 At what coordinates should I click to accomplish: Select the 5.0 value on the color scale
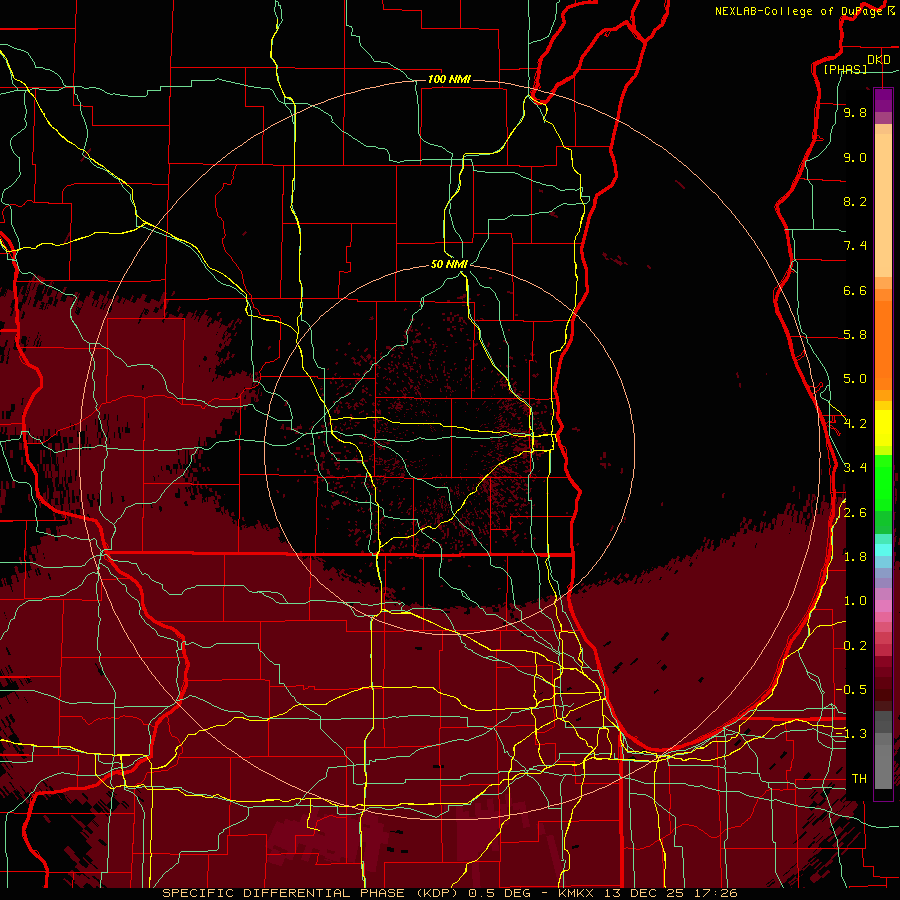click(855, 379)
